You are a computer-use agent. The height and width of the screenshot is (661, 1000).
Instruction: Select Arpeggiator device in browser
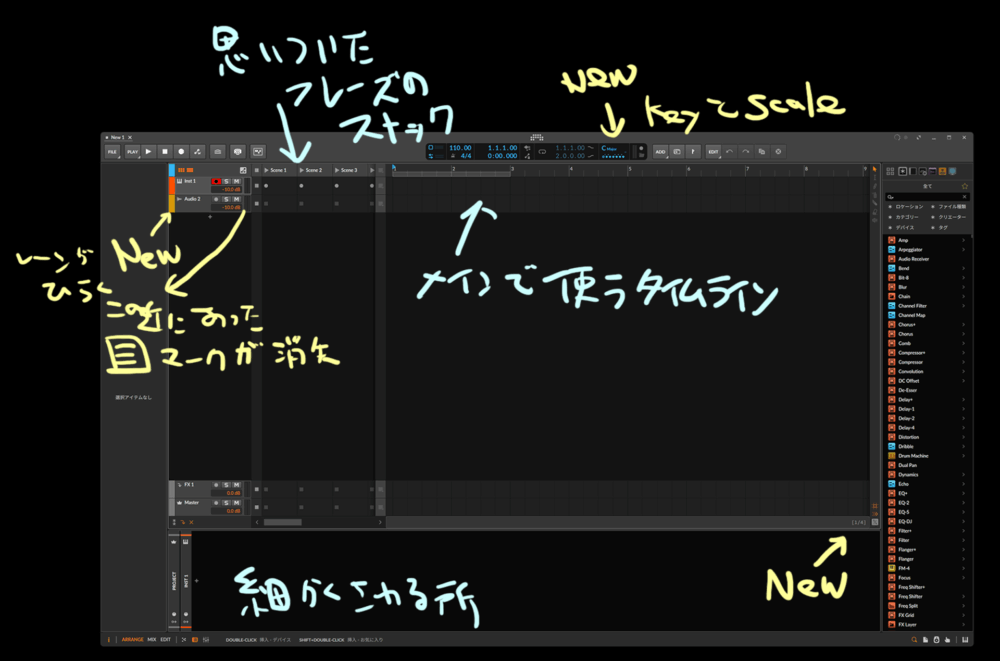(x=927, y=249)
